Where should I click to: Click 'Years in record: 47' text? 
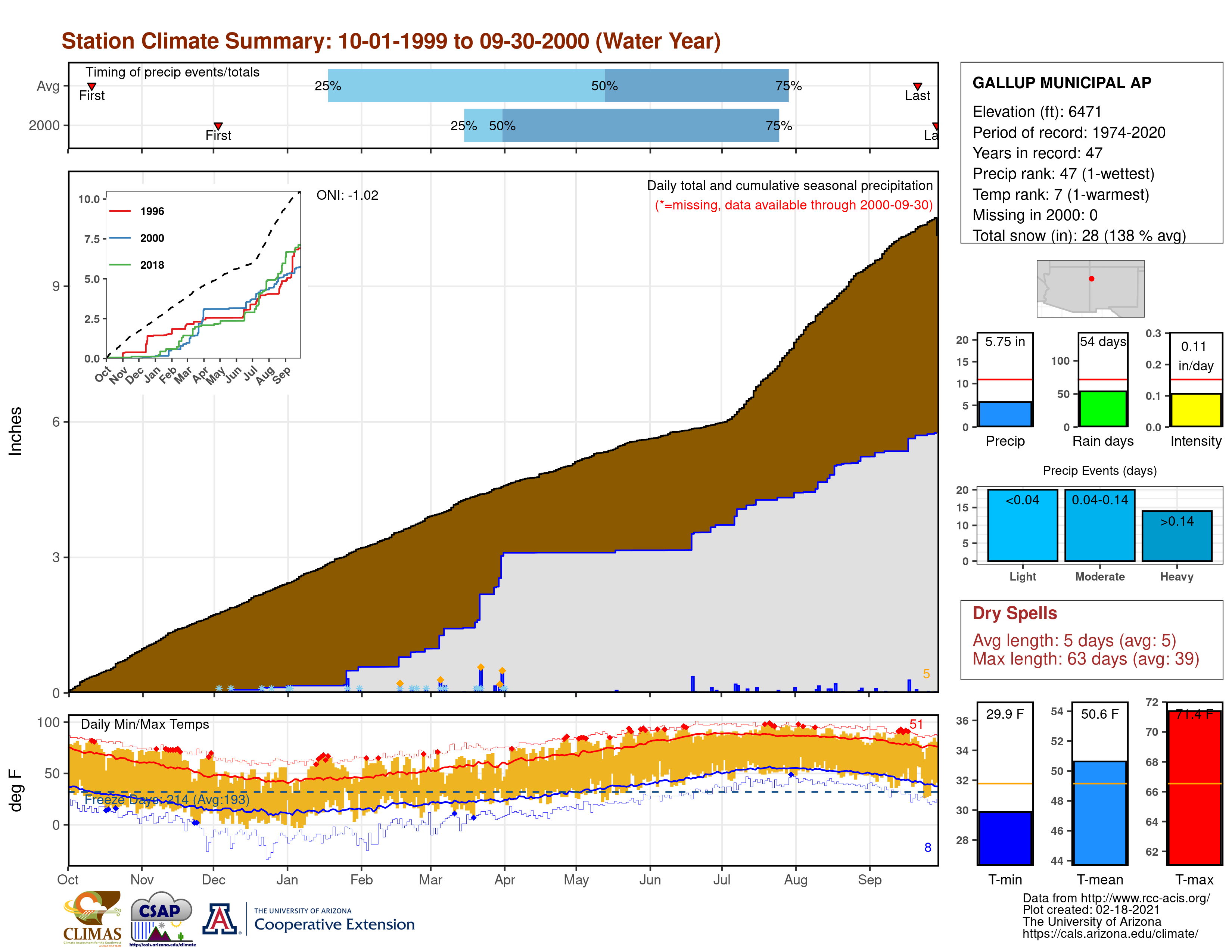coord(1037,153)
